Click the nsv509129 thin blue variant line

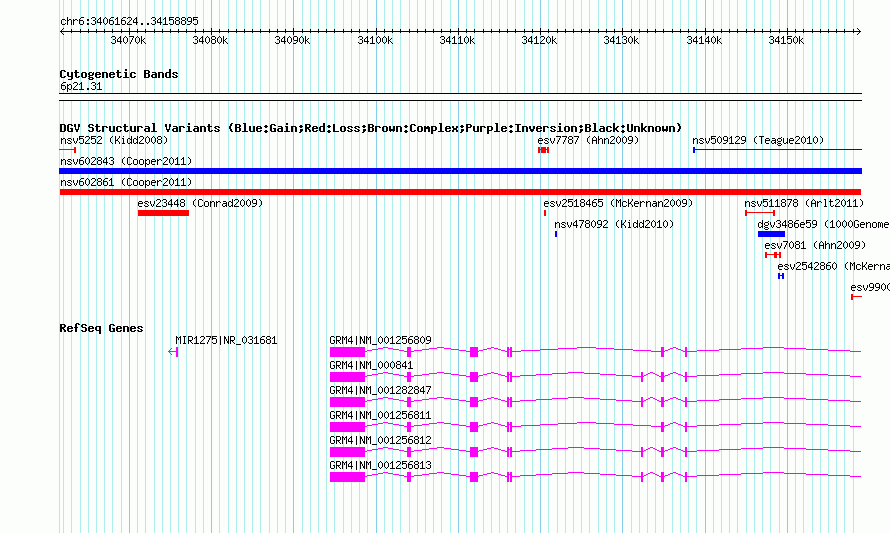pyautogui.click(x=777, y=150)
